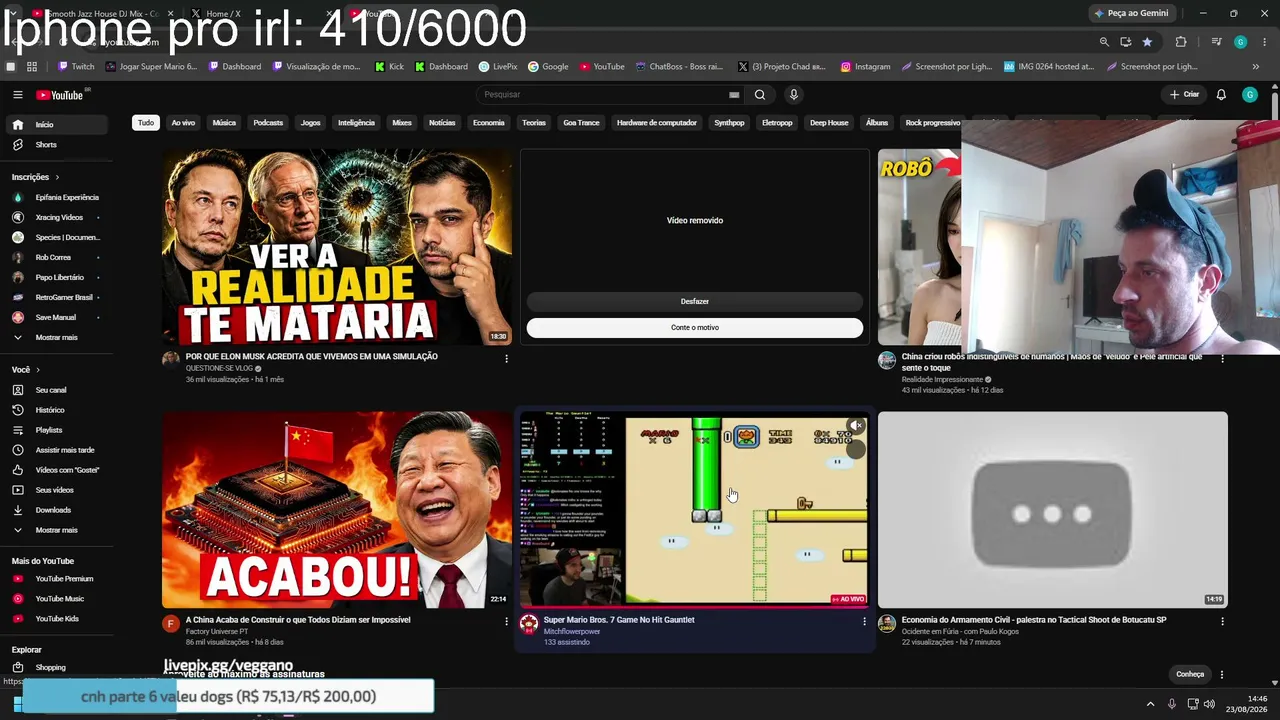Show more bookmarks with the overflow chevron
Image resolution: width=1280 pixels, height=720 pixels.
click(1256, 67)
